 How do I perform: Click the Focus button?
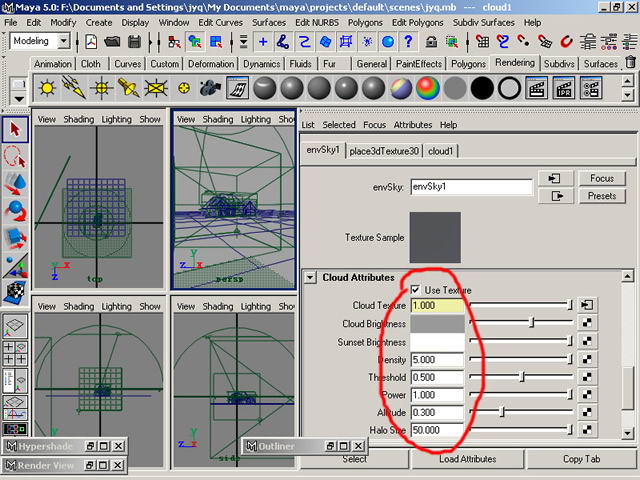click(x=602, y=178)
